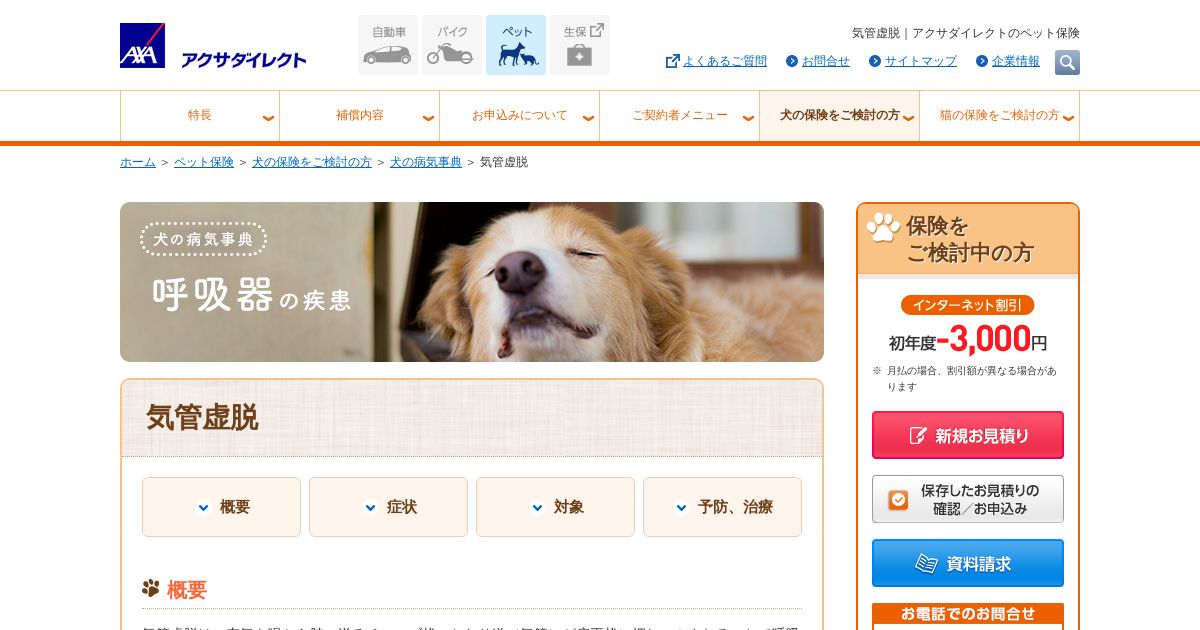Viewport: 1200px width, 630px height.
Task: Jump to the 概要 section button
Action: pos(221,507)
